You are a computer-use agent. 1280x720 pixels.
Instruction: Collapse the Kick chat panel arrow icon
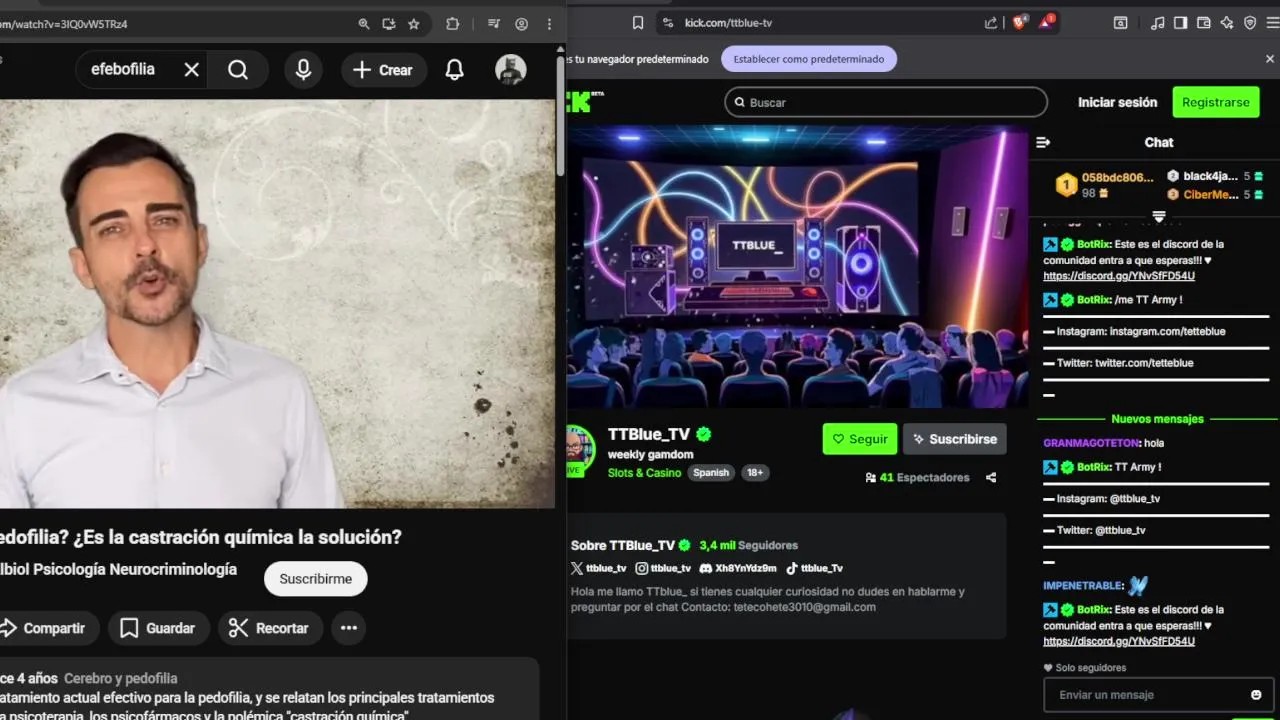[1043, 142]
